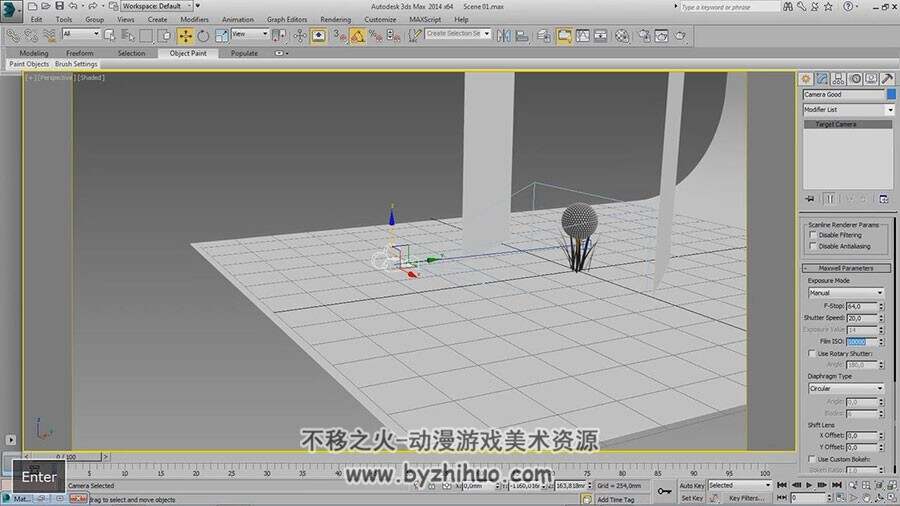
Task: Toggle the Auto Key button
Action: [x=692, y=485]
